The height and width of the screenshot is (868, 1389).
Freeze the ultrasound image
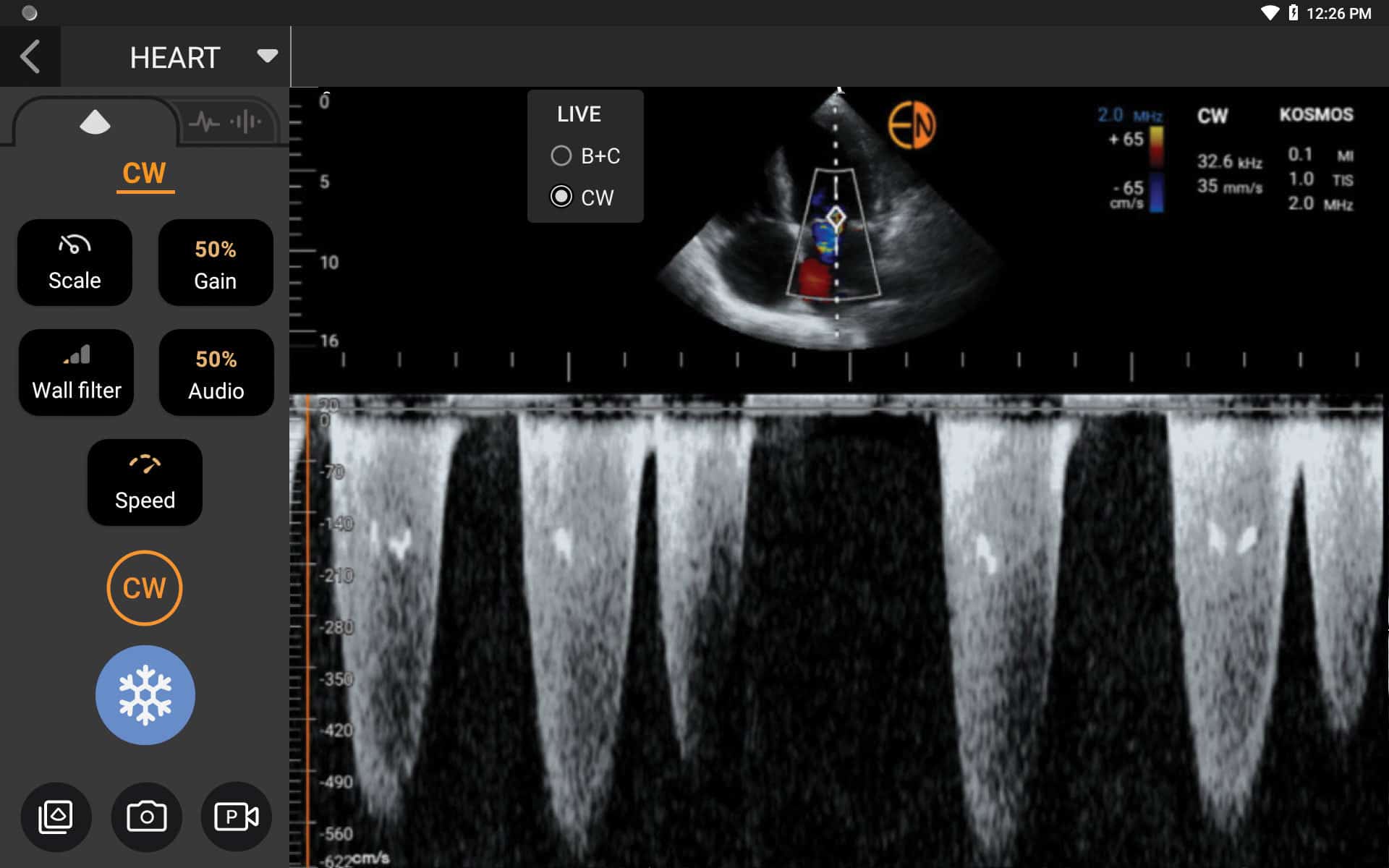[x=145, y=694]
